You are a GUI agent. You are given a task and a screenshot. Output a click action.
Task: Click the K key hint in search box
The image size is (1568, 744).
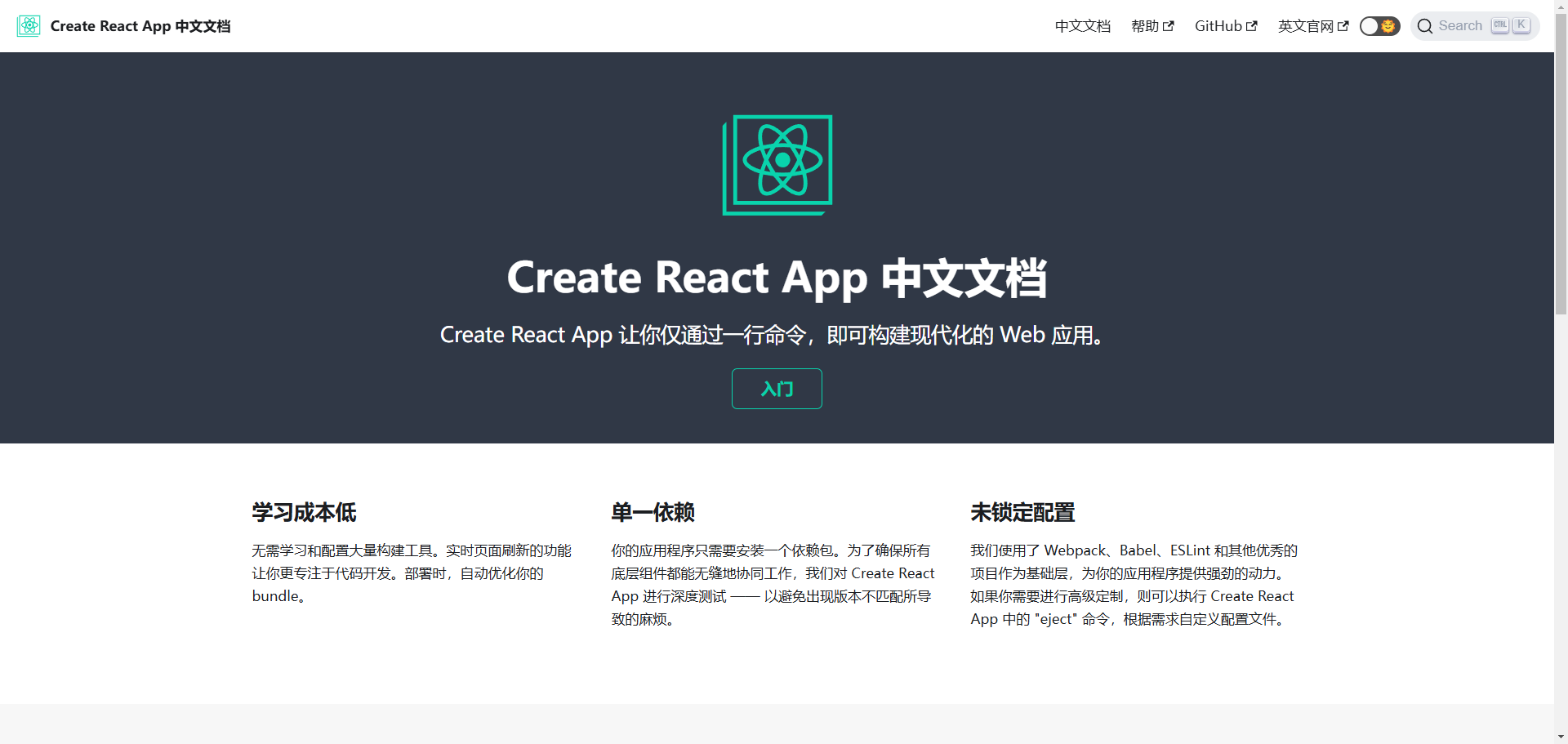pyautogui.click(x=1521, y=25)
